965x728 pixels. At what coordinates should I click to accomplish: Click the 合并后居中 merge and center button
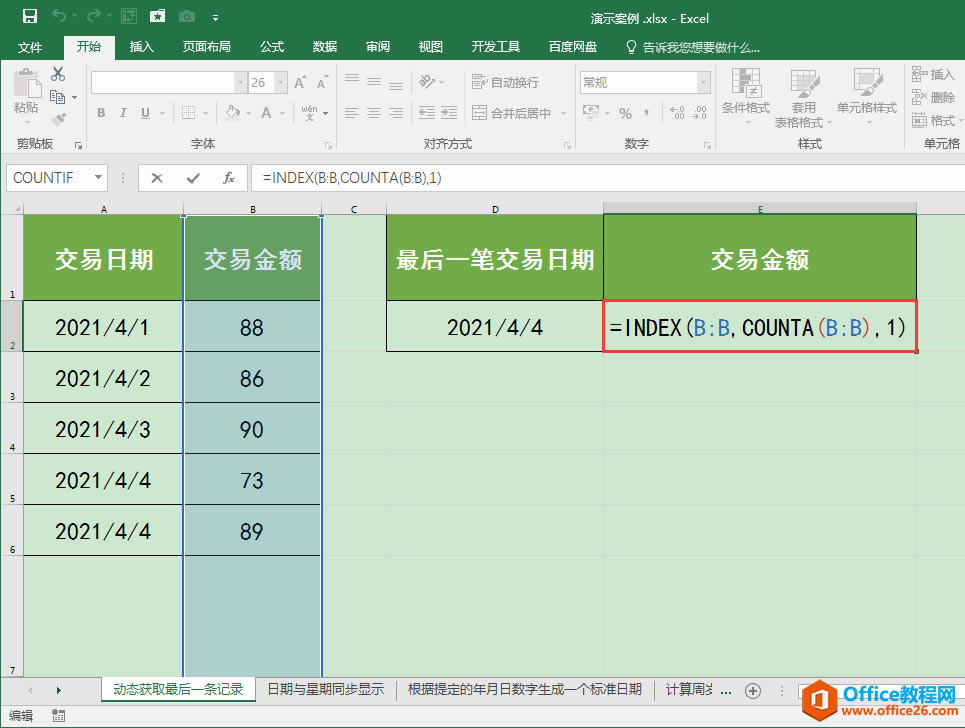511,113
